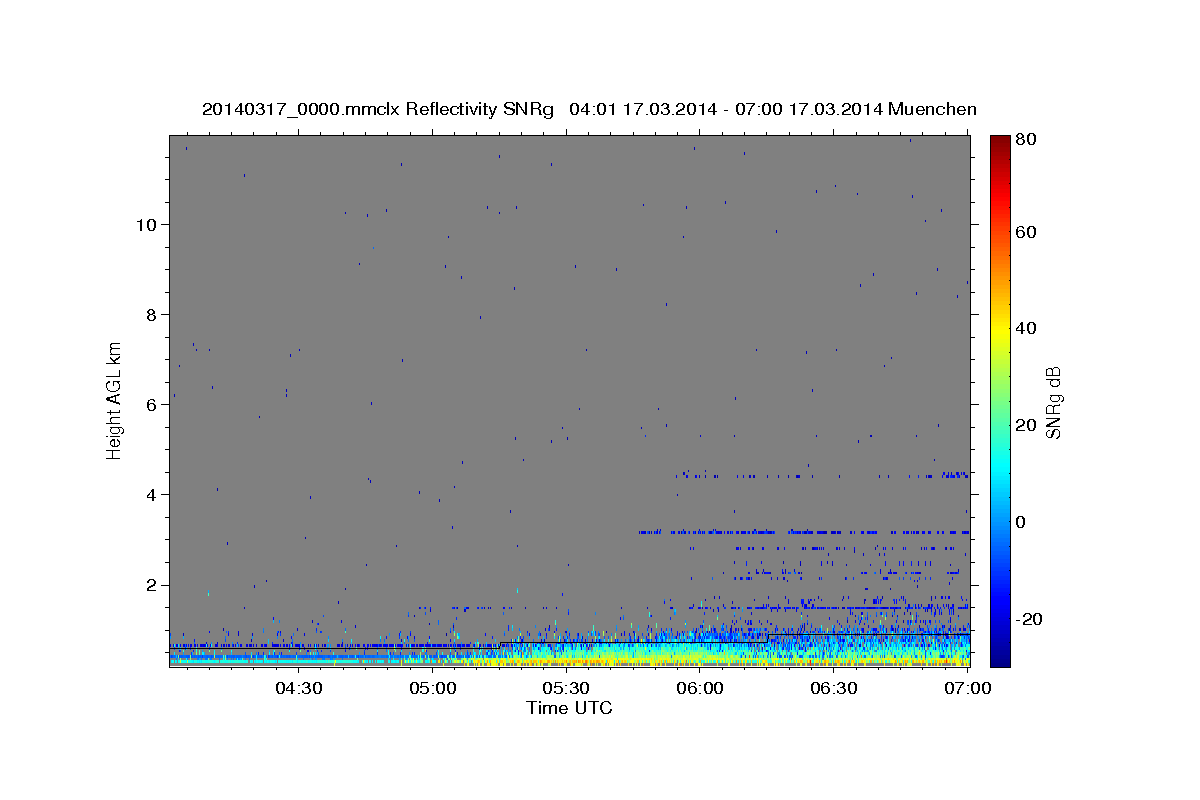The width and height of the screenshot is (1200, 800).
Task: Click the 07:00 time tick label
Action: point(968,688)
